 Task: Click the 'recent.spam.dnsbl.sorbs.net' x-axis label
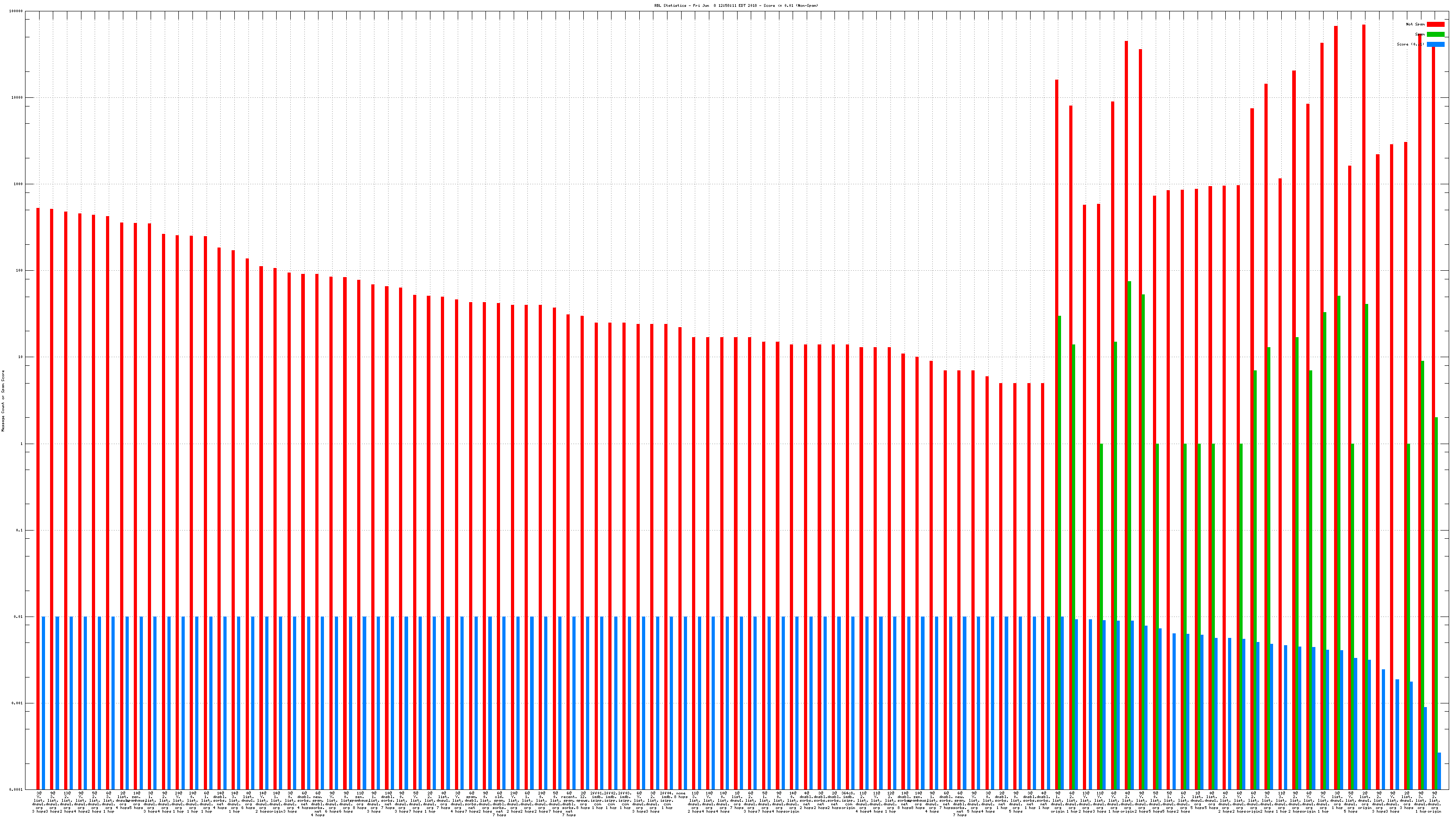tap(569, 803)
